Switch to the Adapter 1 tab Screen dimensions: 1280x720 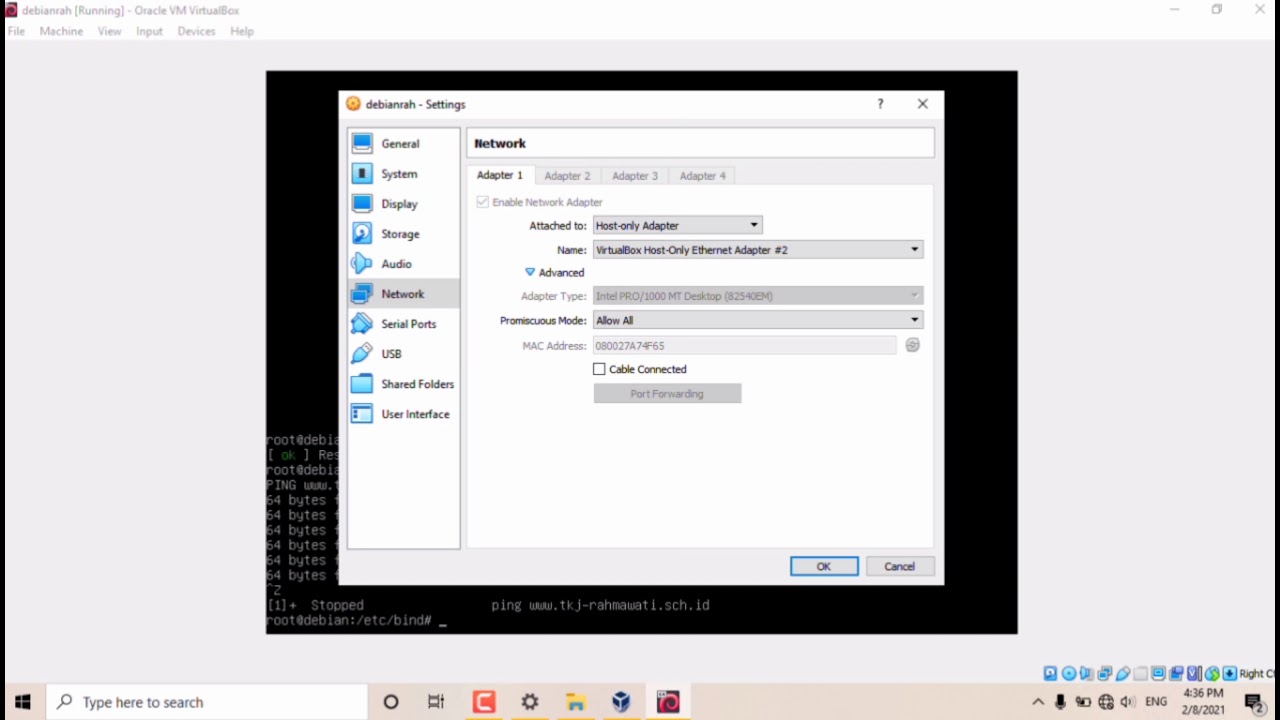click(x=499, y=175)
